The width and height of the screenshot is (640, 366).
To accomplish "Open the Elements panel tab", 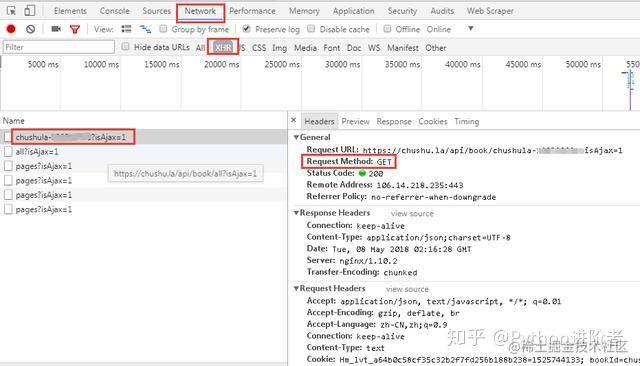I will (70, 11).
